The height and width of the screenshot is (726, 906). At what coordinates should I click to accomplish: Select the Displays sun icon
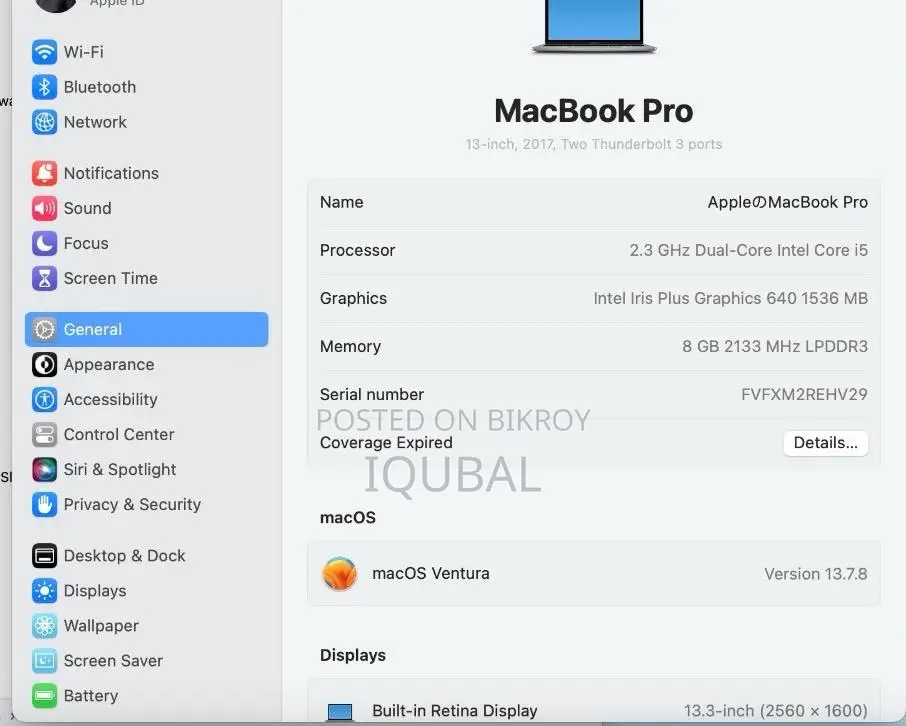(x=44, y=591)
